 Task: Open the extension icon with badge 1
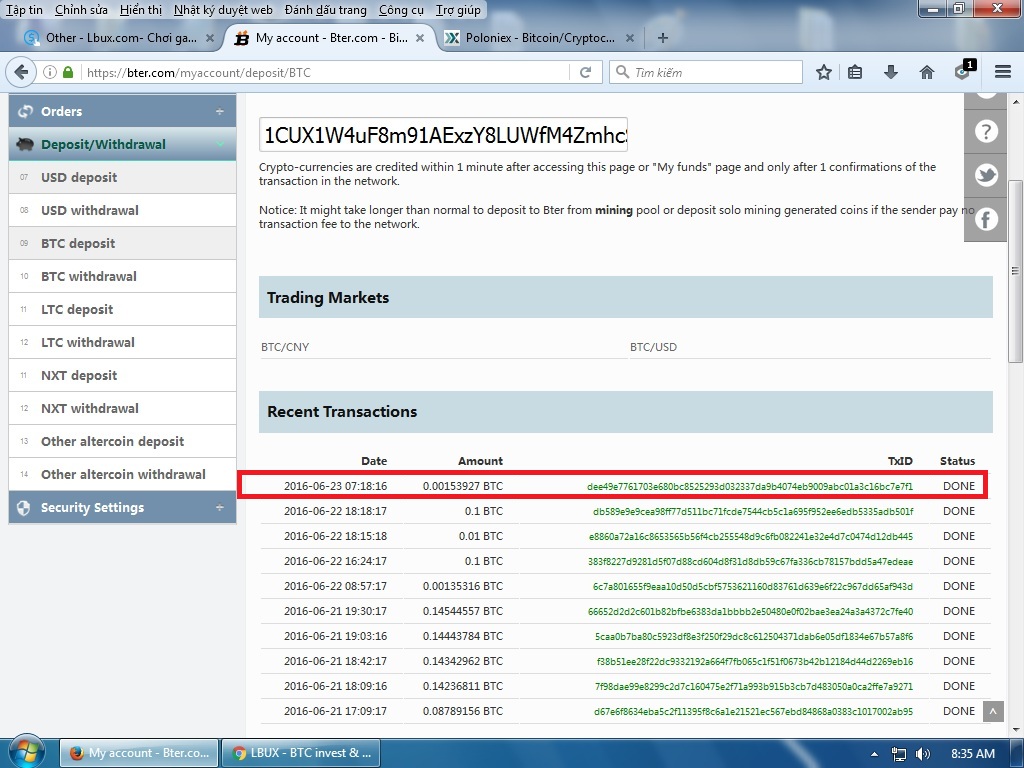point(963,71)
